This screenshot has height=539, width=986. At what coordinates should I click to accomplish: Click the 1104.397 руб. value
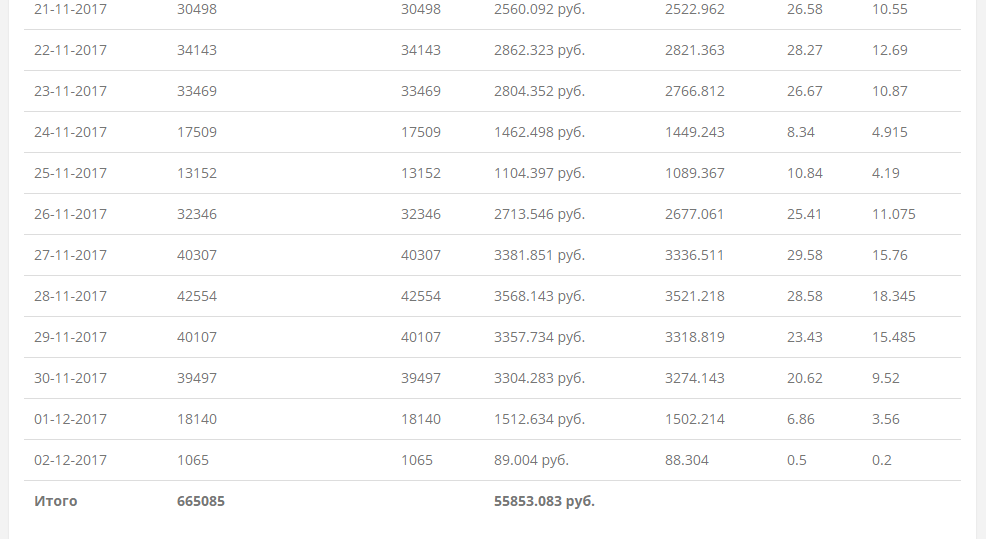coord(539,173)
